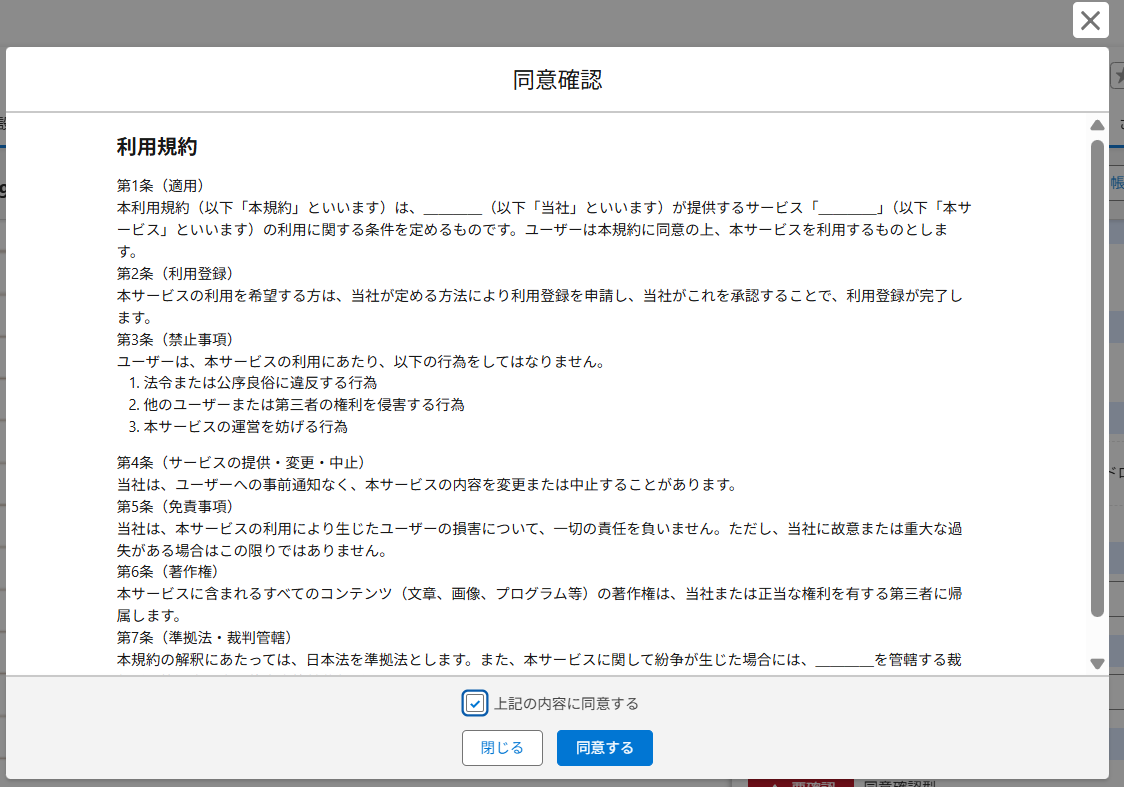Click the 第2条（利用登録） heading
Viewport: 1124px width, 787px height.
pos(175,274)
